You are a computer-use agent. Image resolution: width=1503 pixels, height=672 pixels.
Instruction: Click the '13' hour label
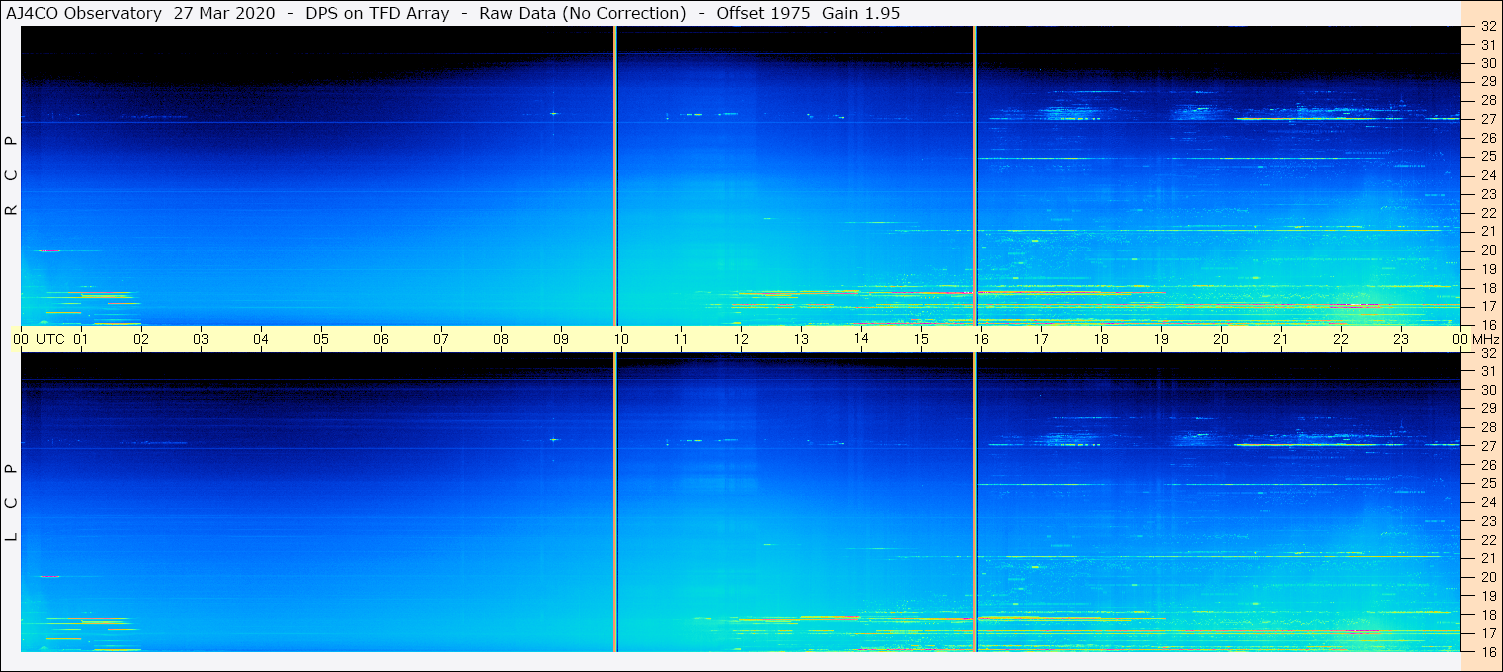click(801, 339)
